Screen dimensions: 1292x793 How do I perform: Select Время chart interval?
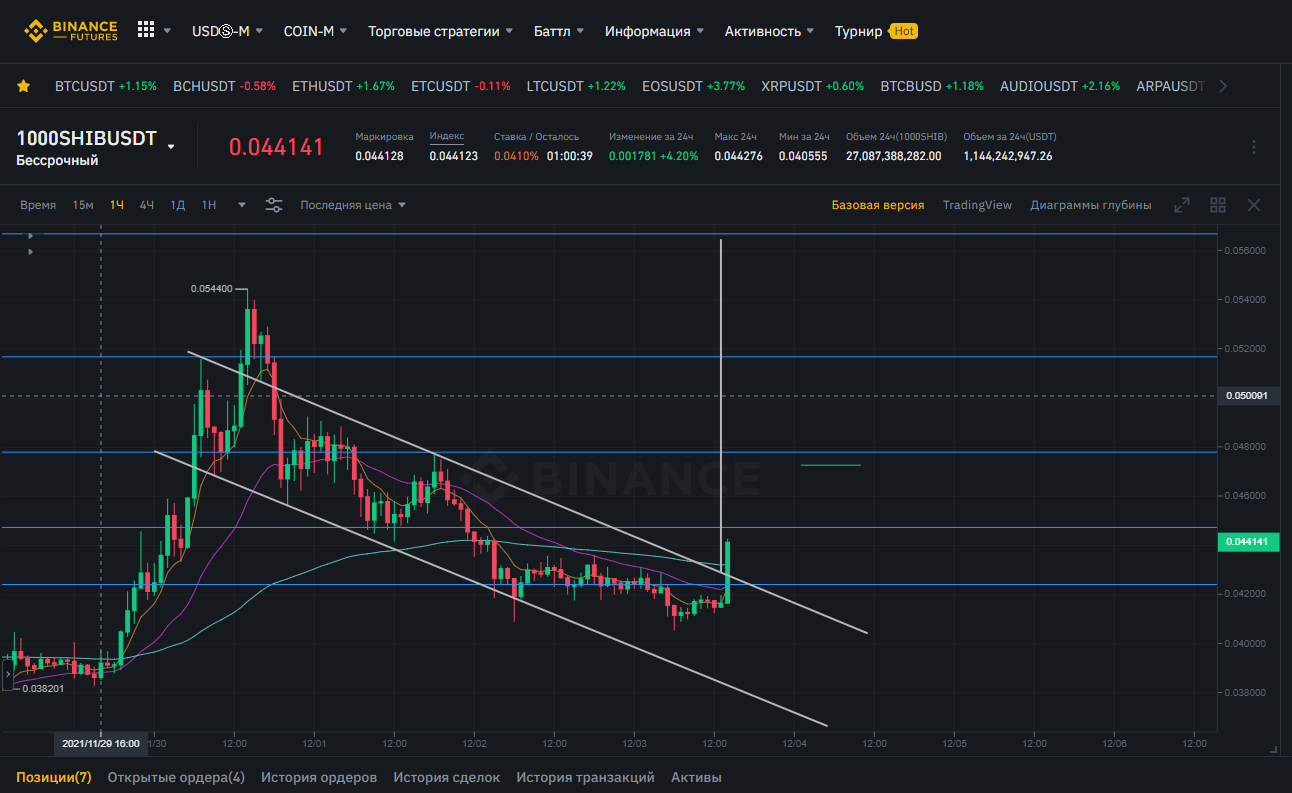coord(38,205)
